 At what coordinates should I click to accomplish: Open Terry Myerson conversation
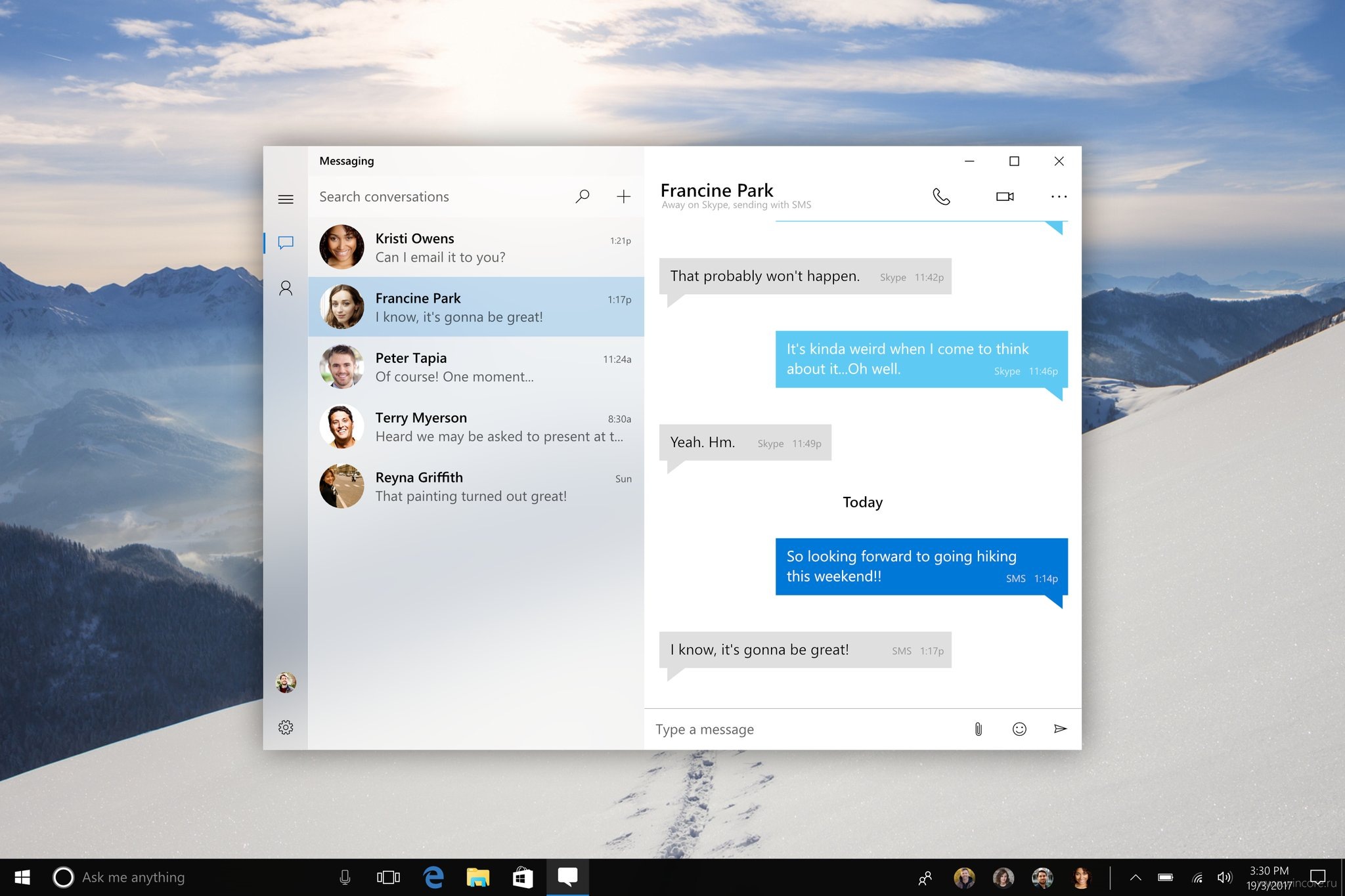tap(476, 427)
